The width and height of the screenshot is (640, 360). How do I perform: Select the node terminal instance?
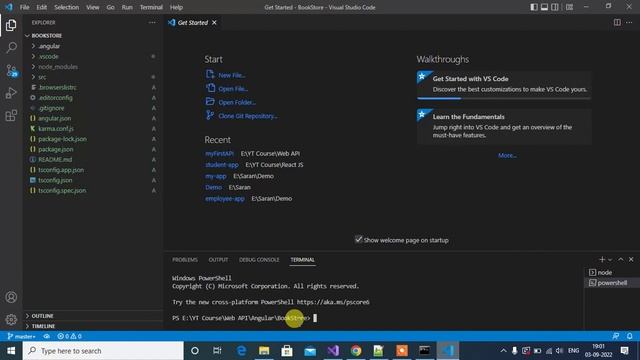pos(611,272)
